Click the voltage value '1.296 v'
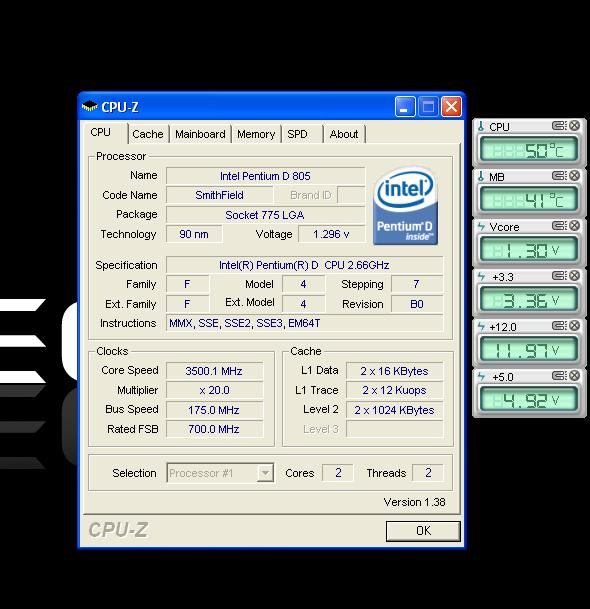590x609 pixels. tap(331, 234)
